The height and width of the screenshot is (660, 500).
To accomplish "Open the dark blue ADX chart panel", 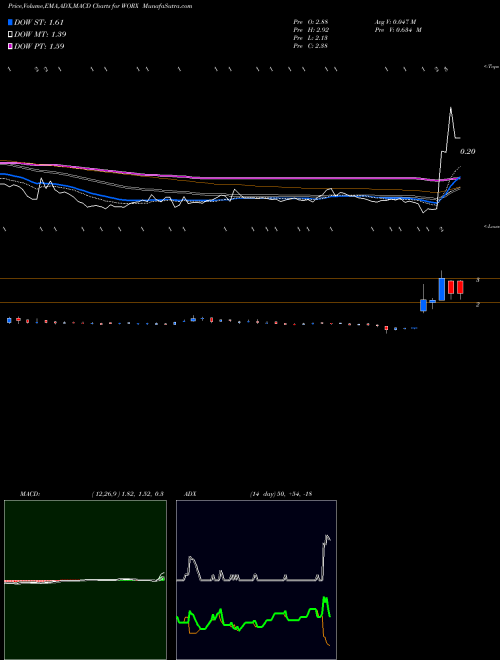I will tap(256, 580).
